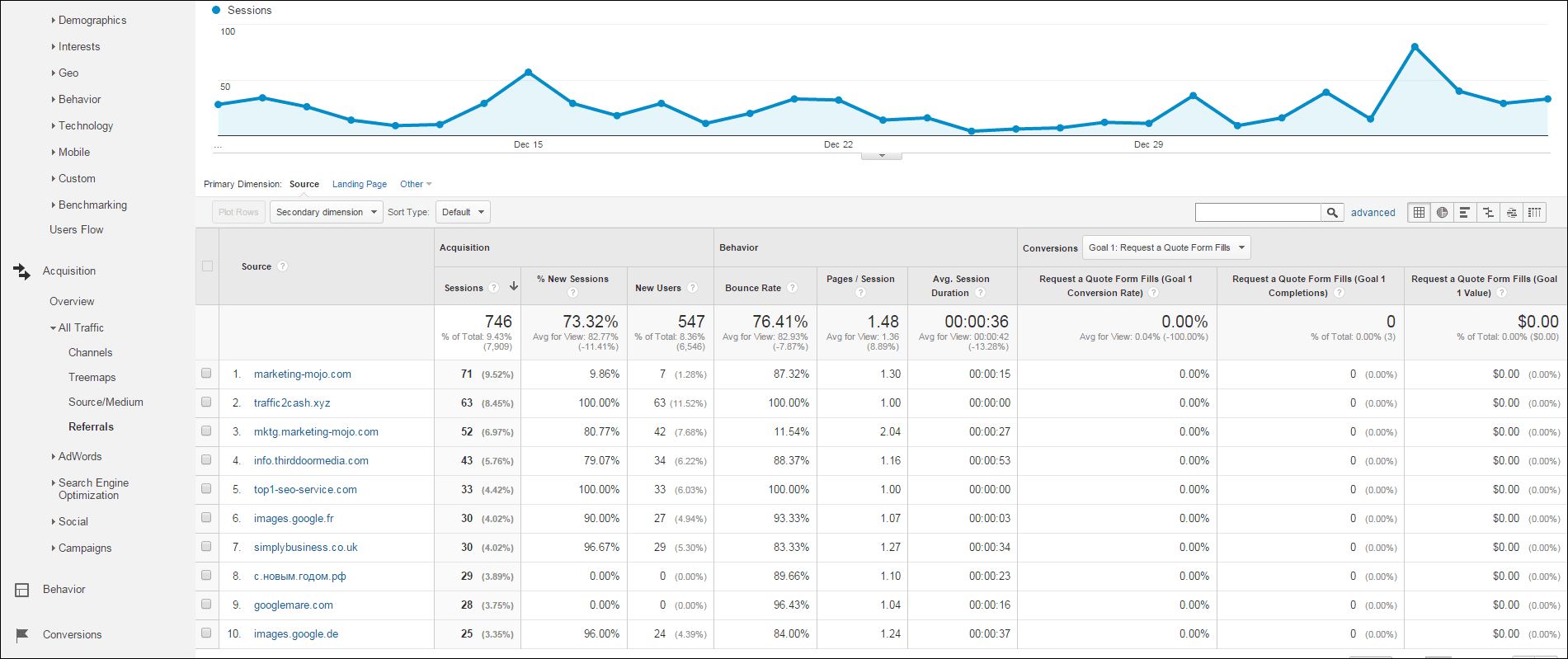Image resolution: width=1568 pixels, height=659 pixels.
Task: Open the Other primary dimension dropdown
Action: click(416, 184)
